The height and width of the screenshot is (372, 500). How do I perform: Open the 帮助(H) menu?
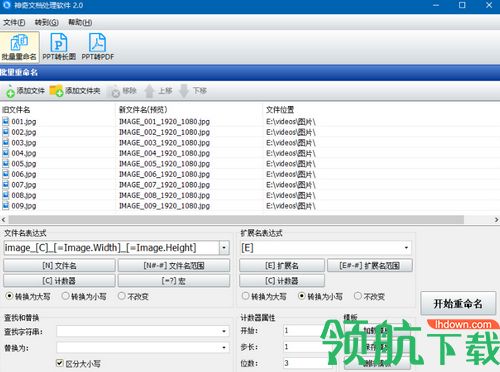click(x=80, y=23)
